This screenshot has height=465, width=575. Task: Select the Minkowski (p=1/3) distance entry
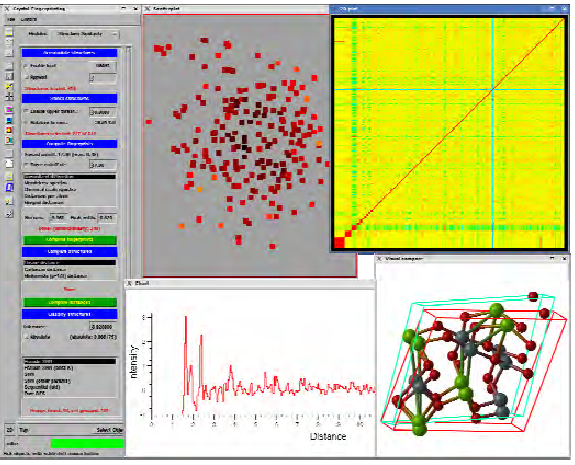tap(69, 276)
